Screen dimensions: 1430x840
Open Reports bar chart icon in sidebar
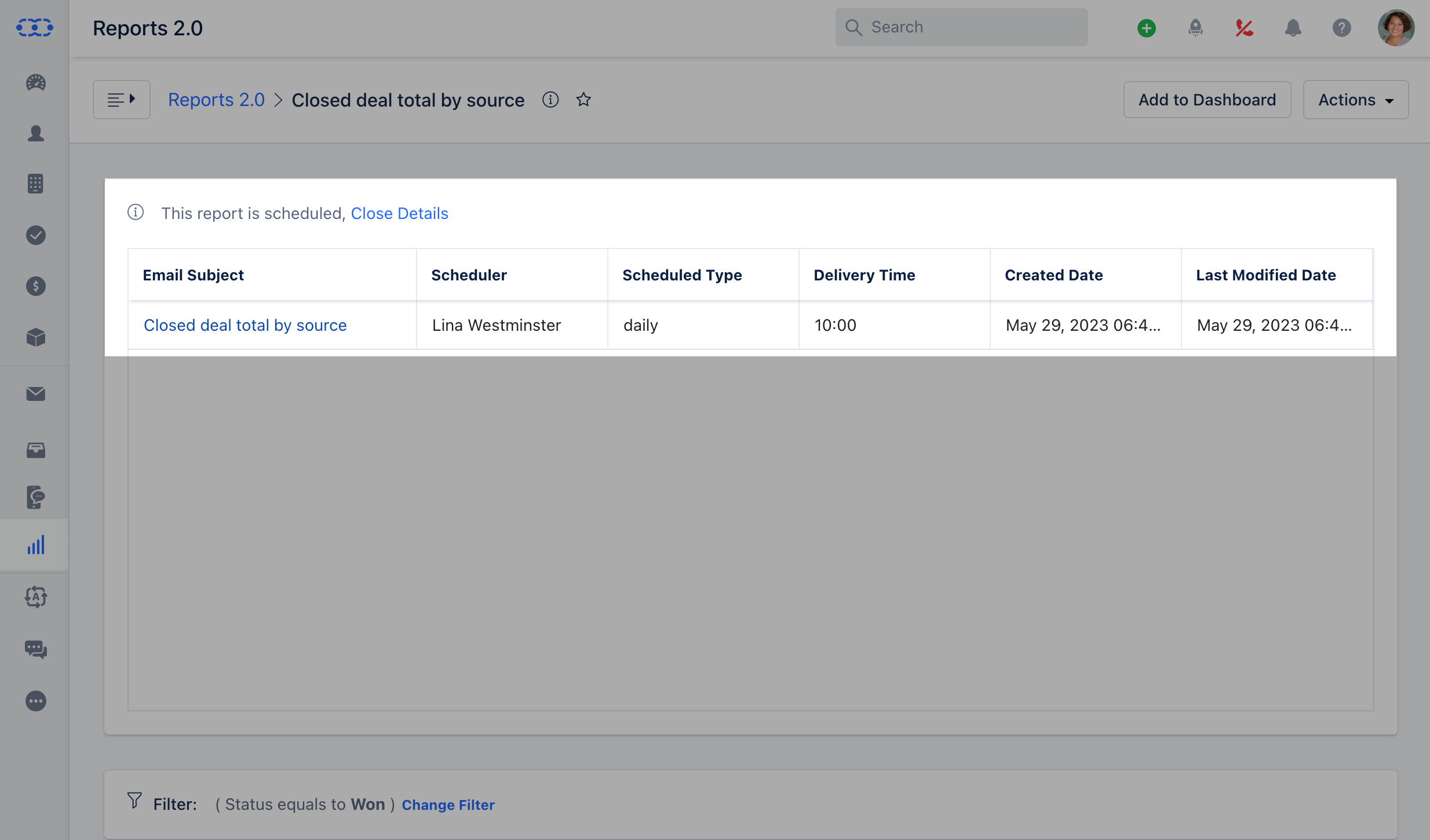click(35, 545)
